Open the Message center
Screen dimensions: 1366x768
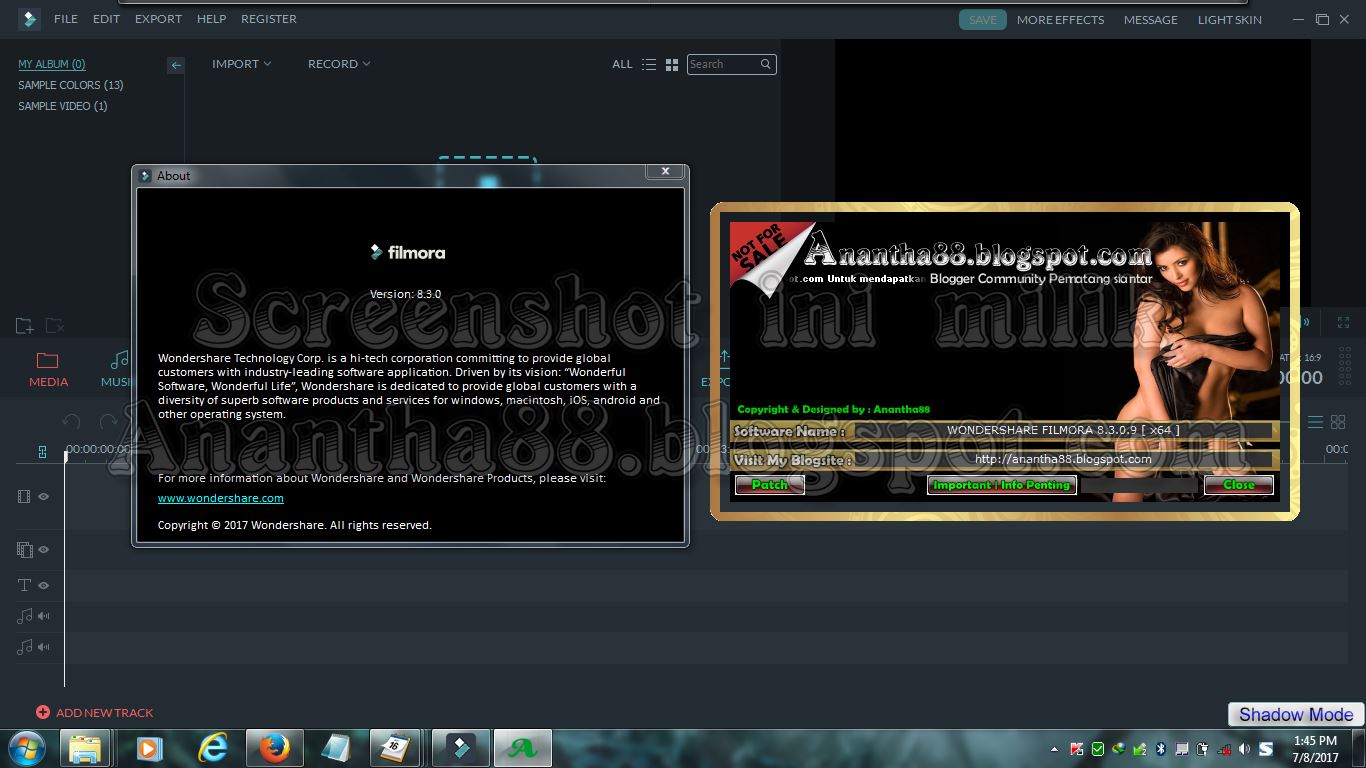coord(1150,19)
